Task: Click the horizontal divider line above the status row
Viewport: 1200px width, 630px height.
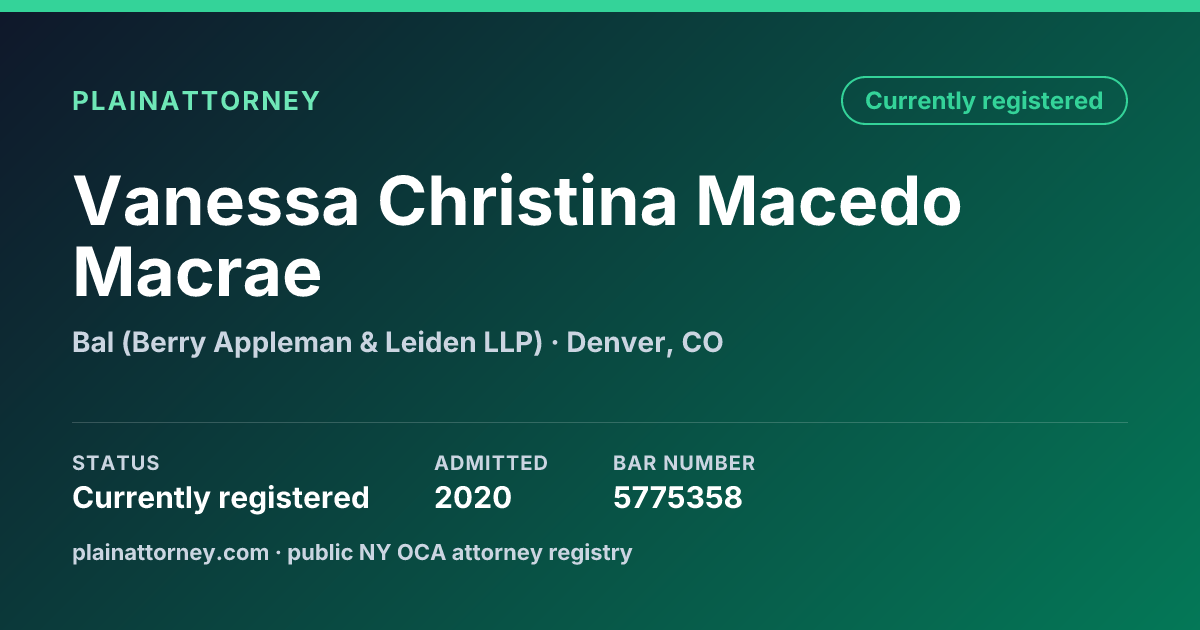Action: pyautogui.click(x=600, y=422)
